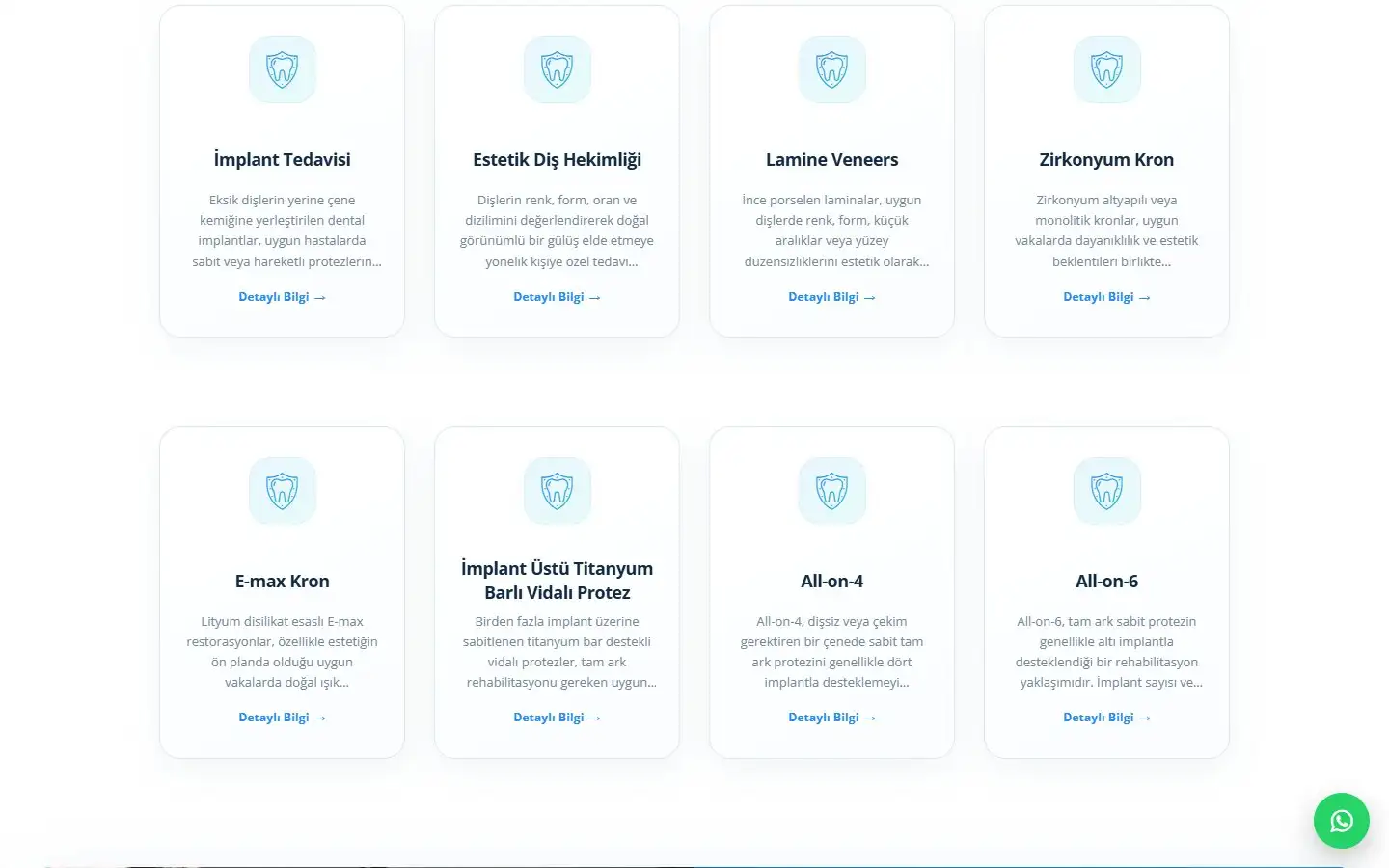The image size is (1389, 868).
Task: Follow Detaylı Bilgi under Titanyum Barlı Vidalı Protez
Action: (x=558, y=718)
